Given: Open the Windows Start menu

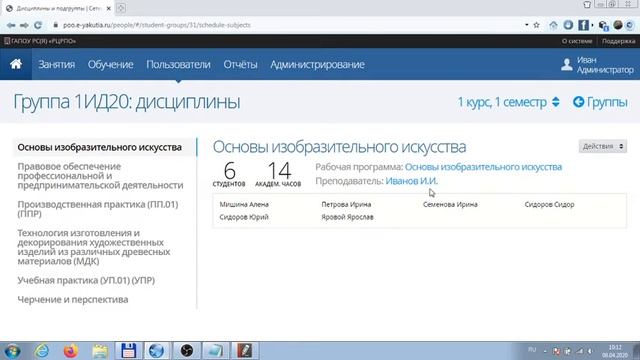Looking at the screenshot, I should click(12, 351).
